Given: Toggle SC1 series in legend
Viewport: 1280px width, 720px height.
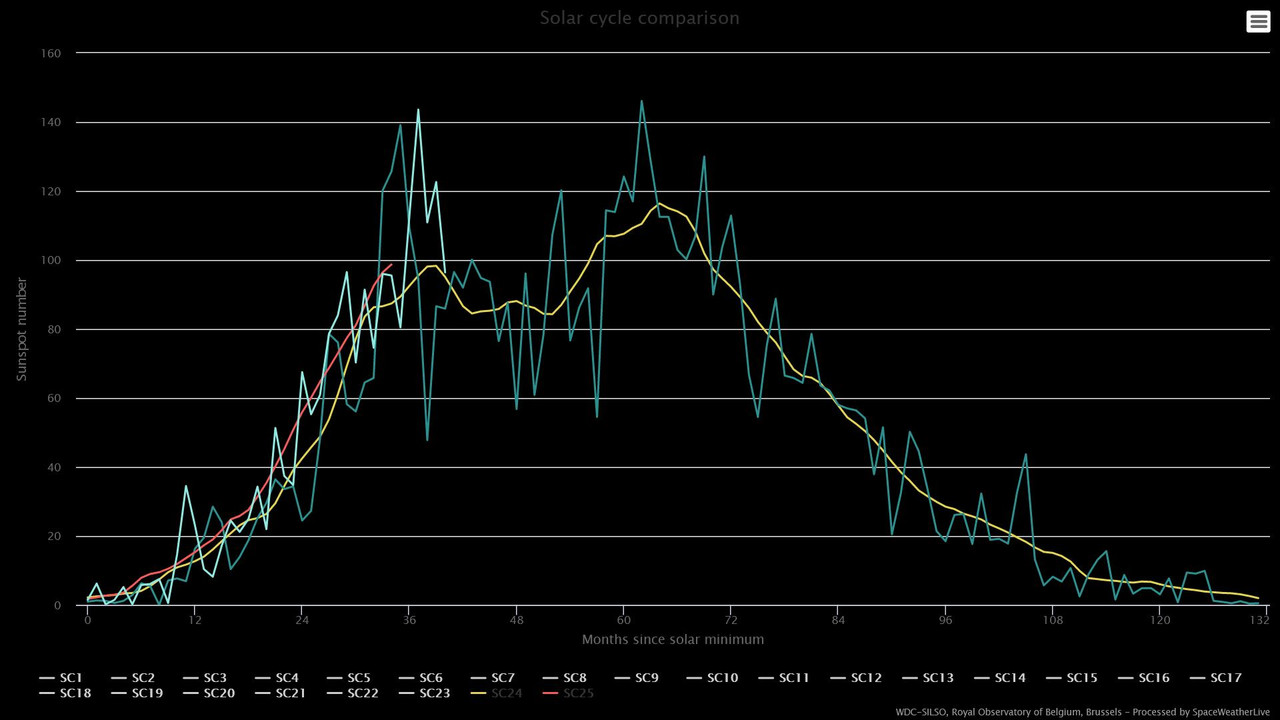Looking at the screenshot, I should tap(60, 678).
